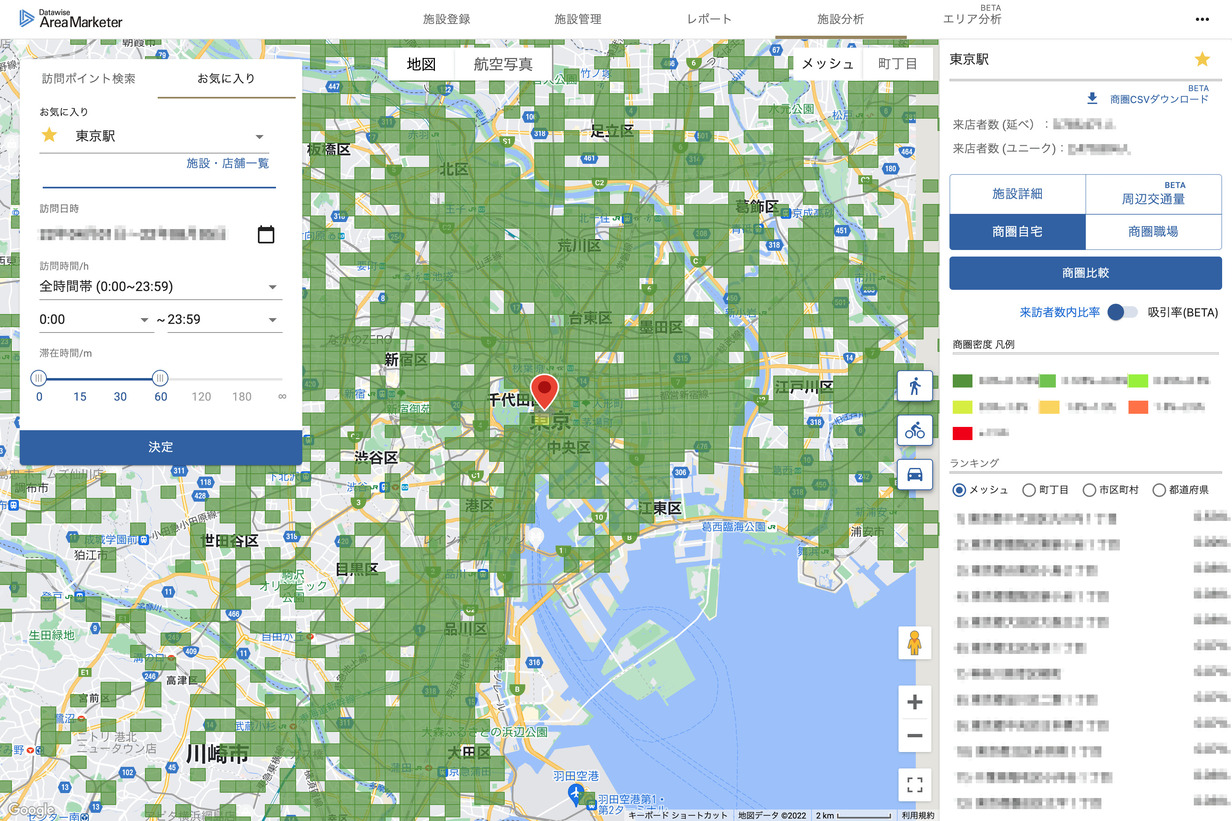Open the three-dot overflow menu

coord(1201,19)
